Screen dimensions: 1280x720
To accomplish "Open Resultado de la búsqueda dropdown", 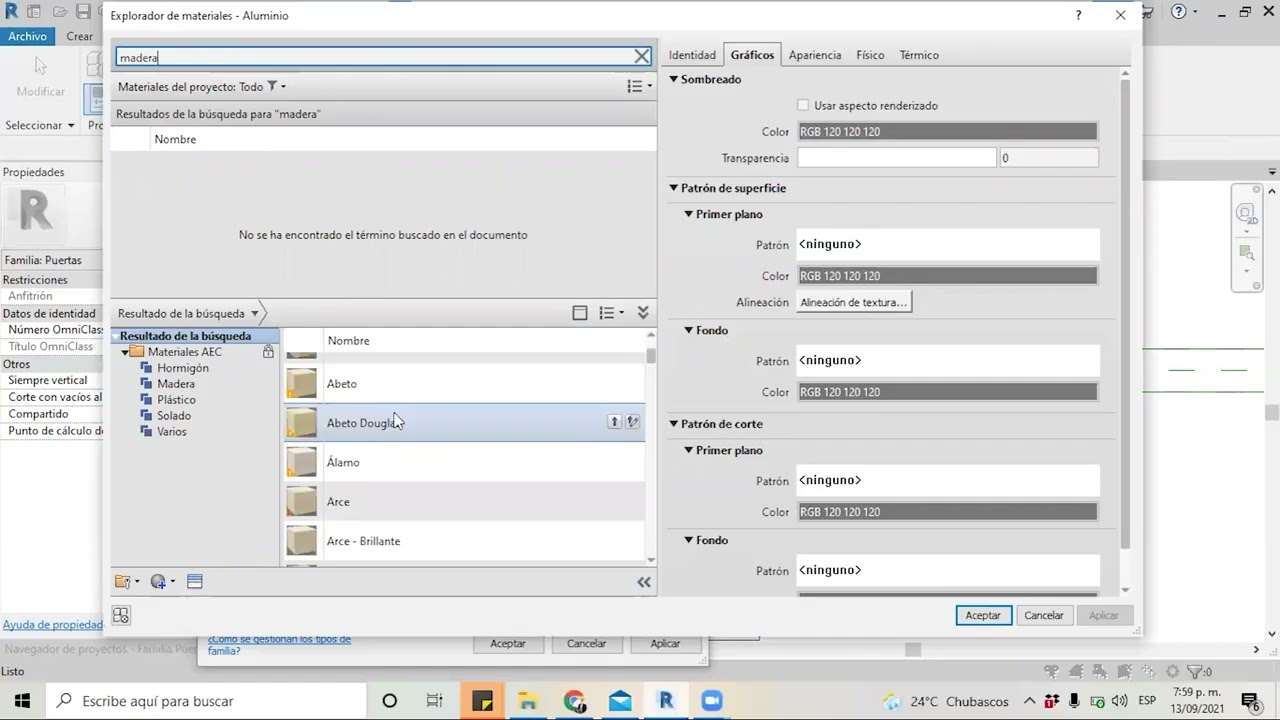I will pyautogui.click(x=255, y=313).
